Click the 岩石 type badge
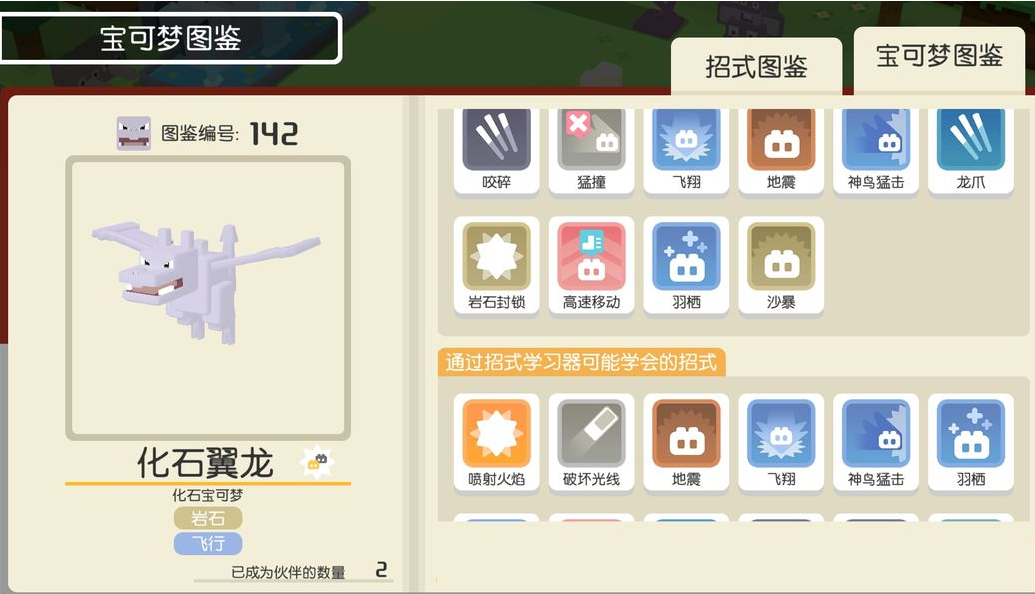 tap(208, 518)
